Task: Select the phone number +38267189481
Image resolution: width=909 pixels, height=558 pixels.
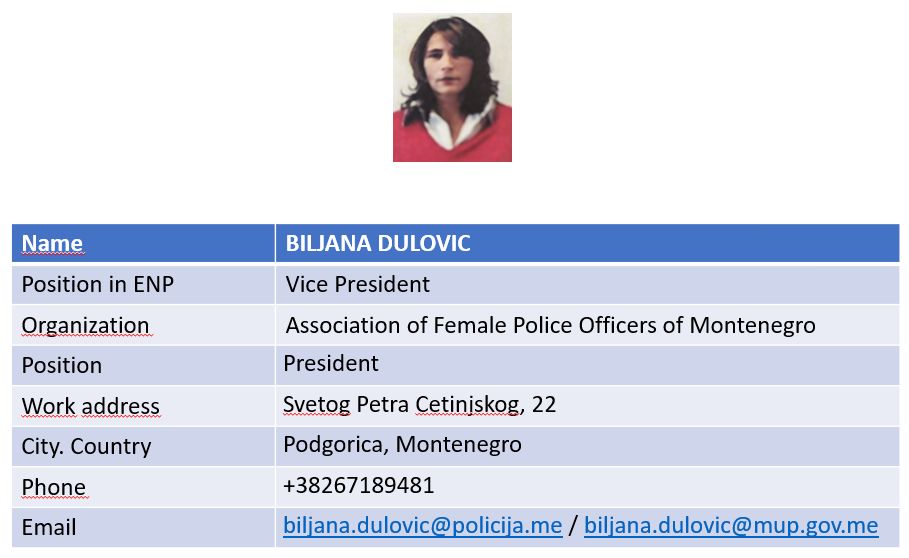Action: [x=359, y=486]
